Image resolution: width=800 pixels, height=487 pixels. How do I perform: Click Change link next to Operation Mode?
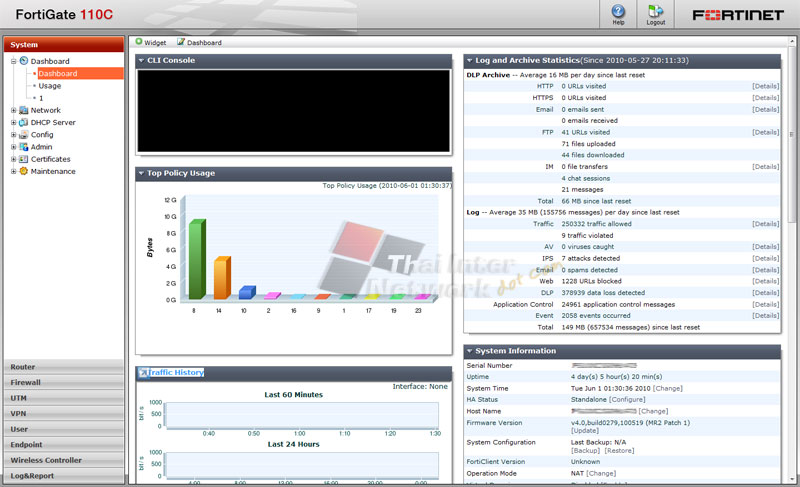[x=601, y=473]
